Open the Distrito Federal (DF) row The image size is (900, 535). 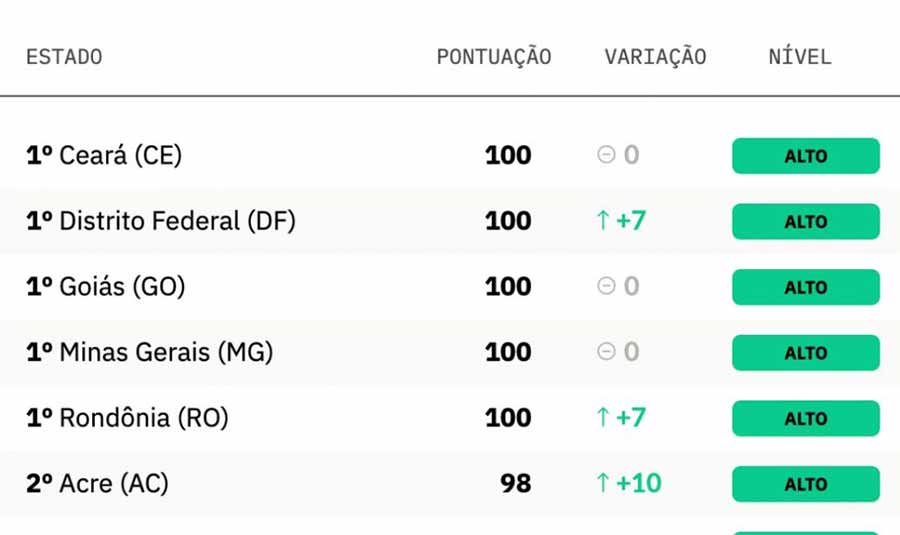click(450, 221)
